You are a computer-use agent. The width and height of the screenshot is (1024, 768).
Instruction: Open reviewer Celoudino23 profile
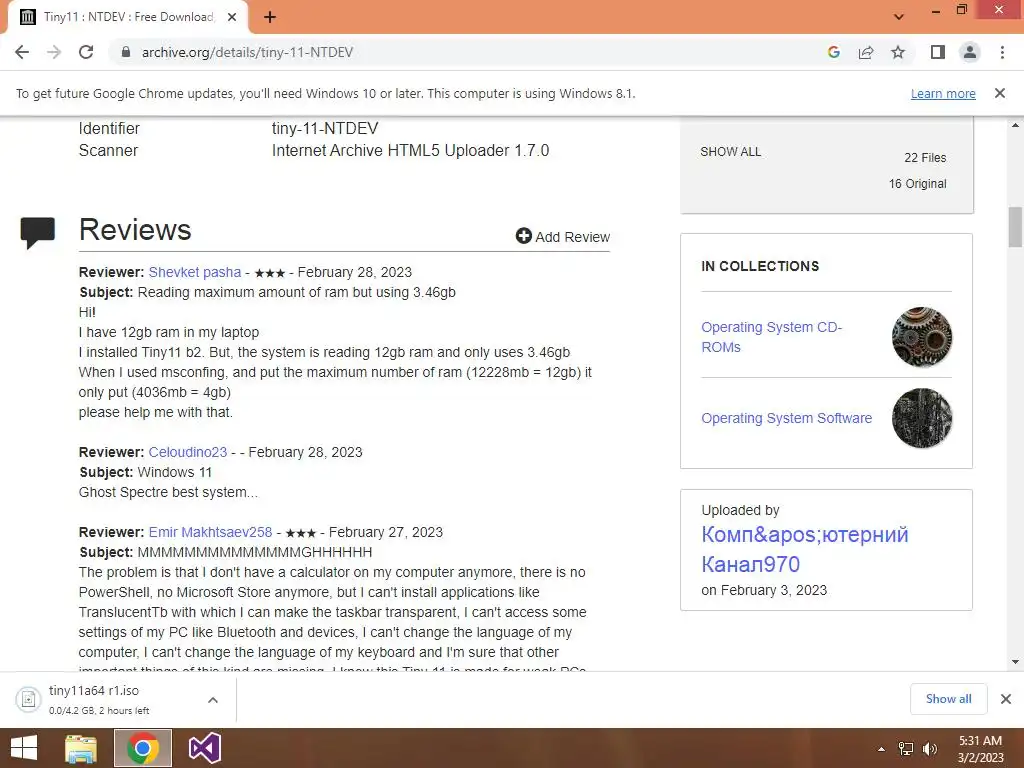tap(187, 452)
